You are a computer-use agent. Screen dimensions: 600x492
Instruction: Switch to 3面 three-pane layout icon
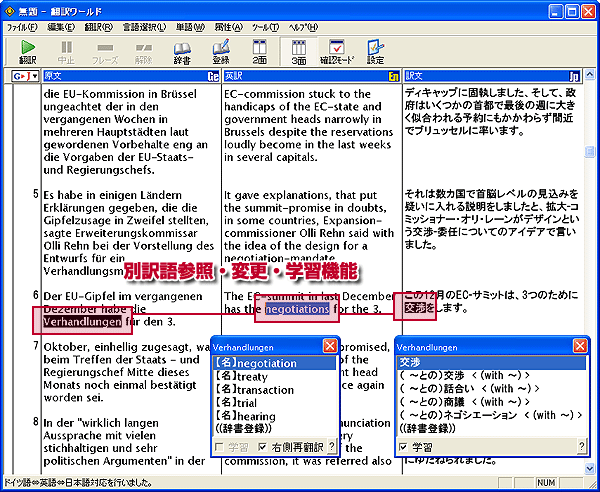coord(299,52)
